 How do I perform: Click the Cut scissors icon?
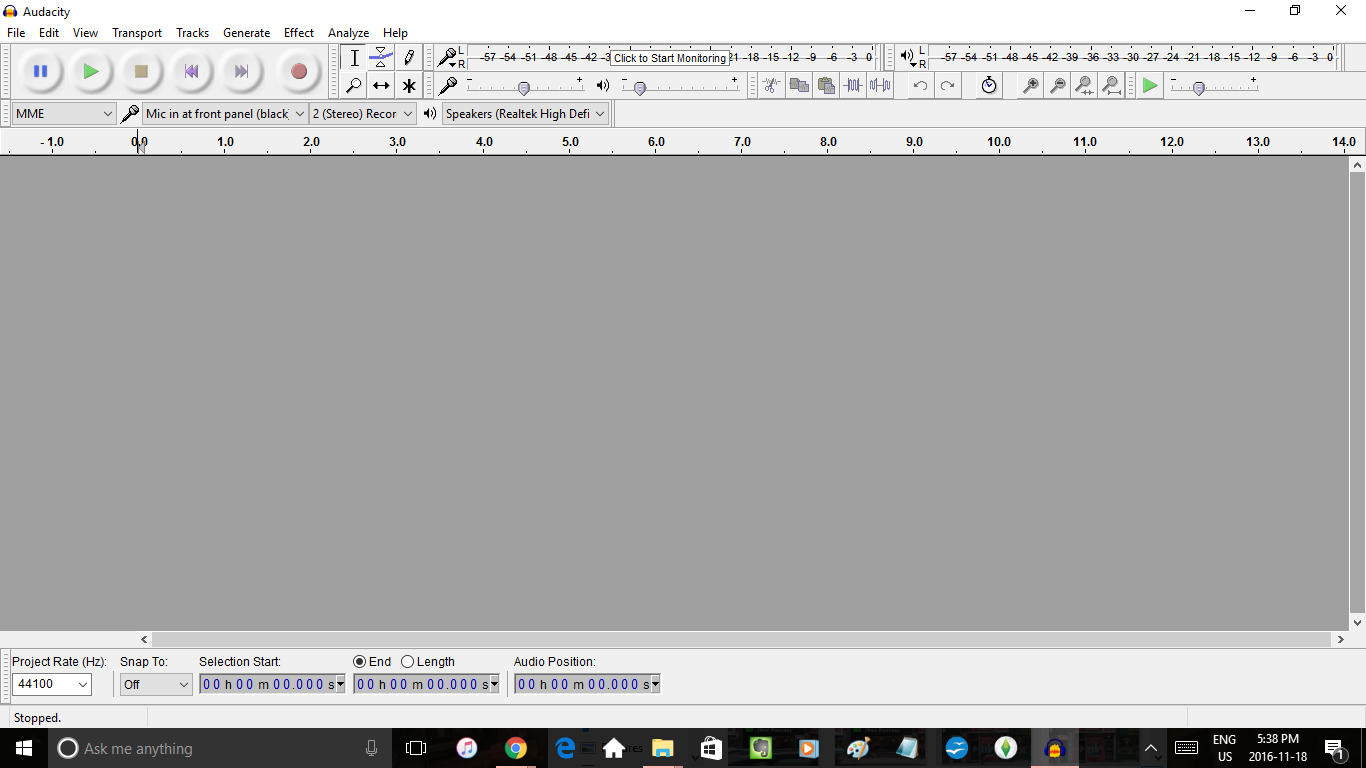(x=770, y=86)
